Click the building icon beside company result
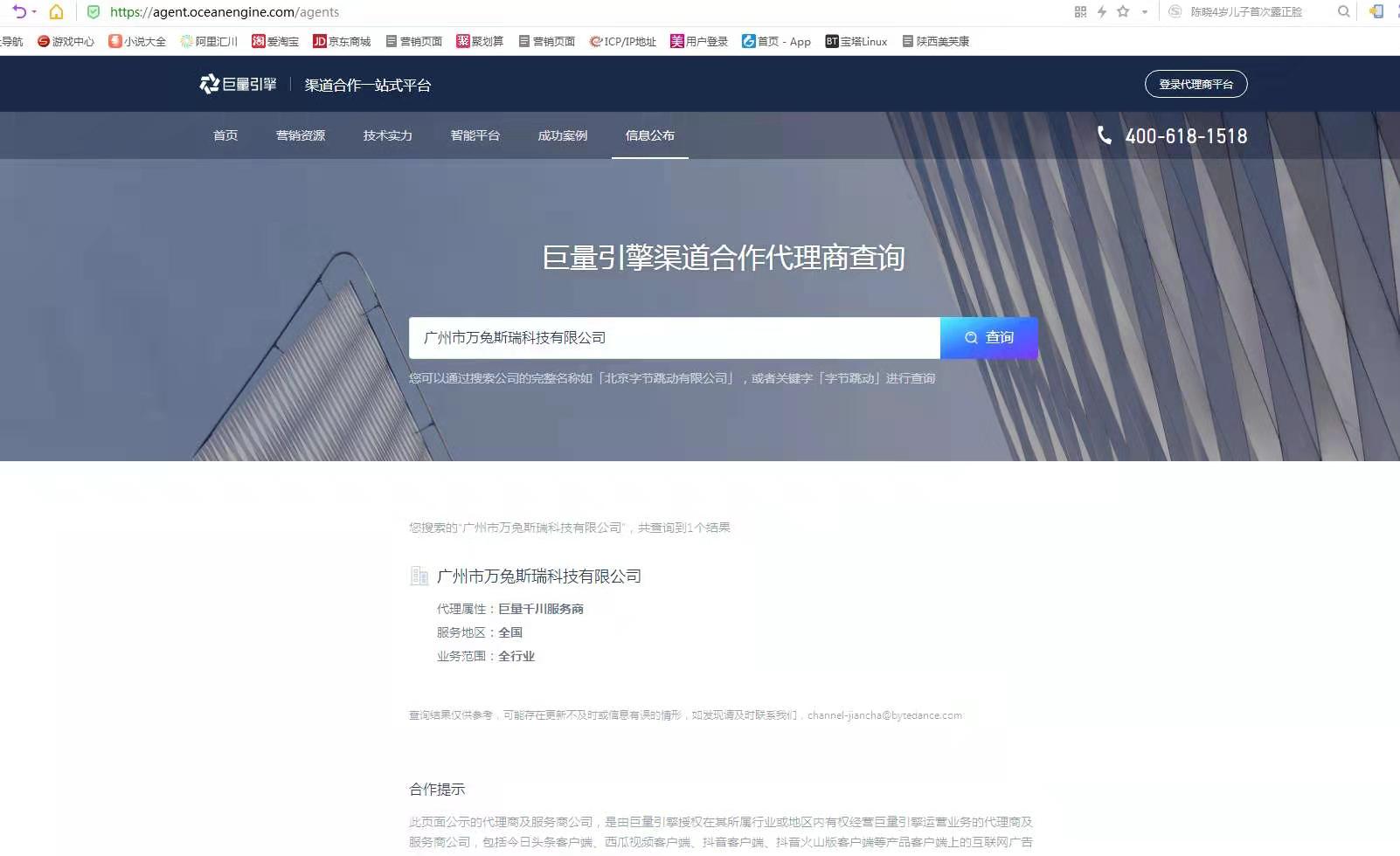This screenshot has width=1400, height=856. pos(419,576)
